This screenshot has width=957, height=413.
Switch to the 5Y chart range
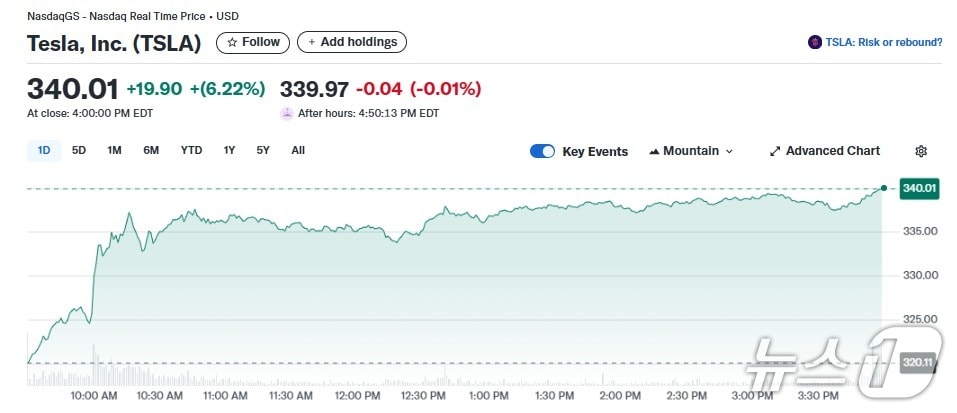[x=263, y=151]
